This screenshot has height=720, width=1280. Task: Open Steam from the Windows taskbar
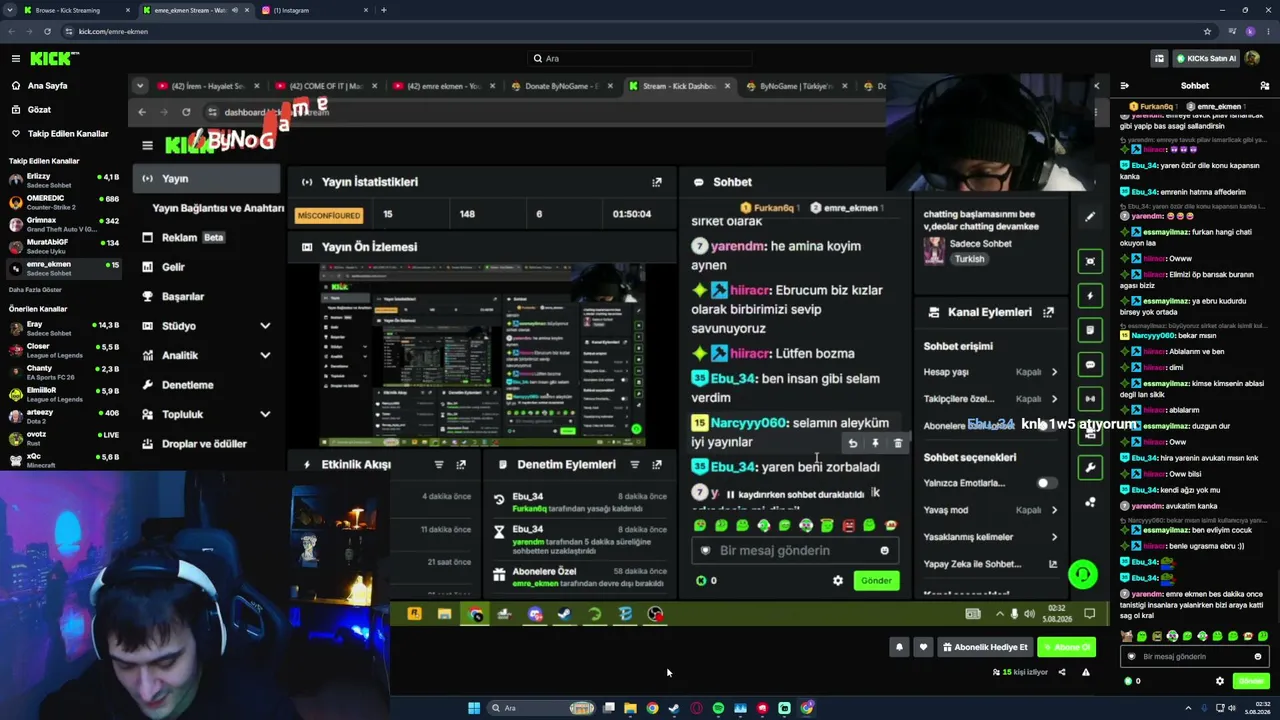tap(674, 708)
